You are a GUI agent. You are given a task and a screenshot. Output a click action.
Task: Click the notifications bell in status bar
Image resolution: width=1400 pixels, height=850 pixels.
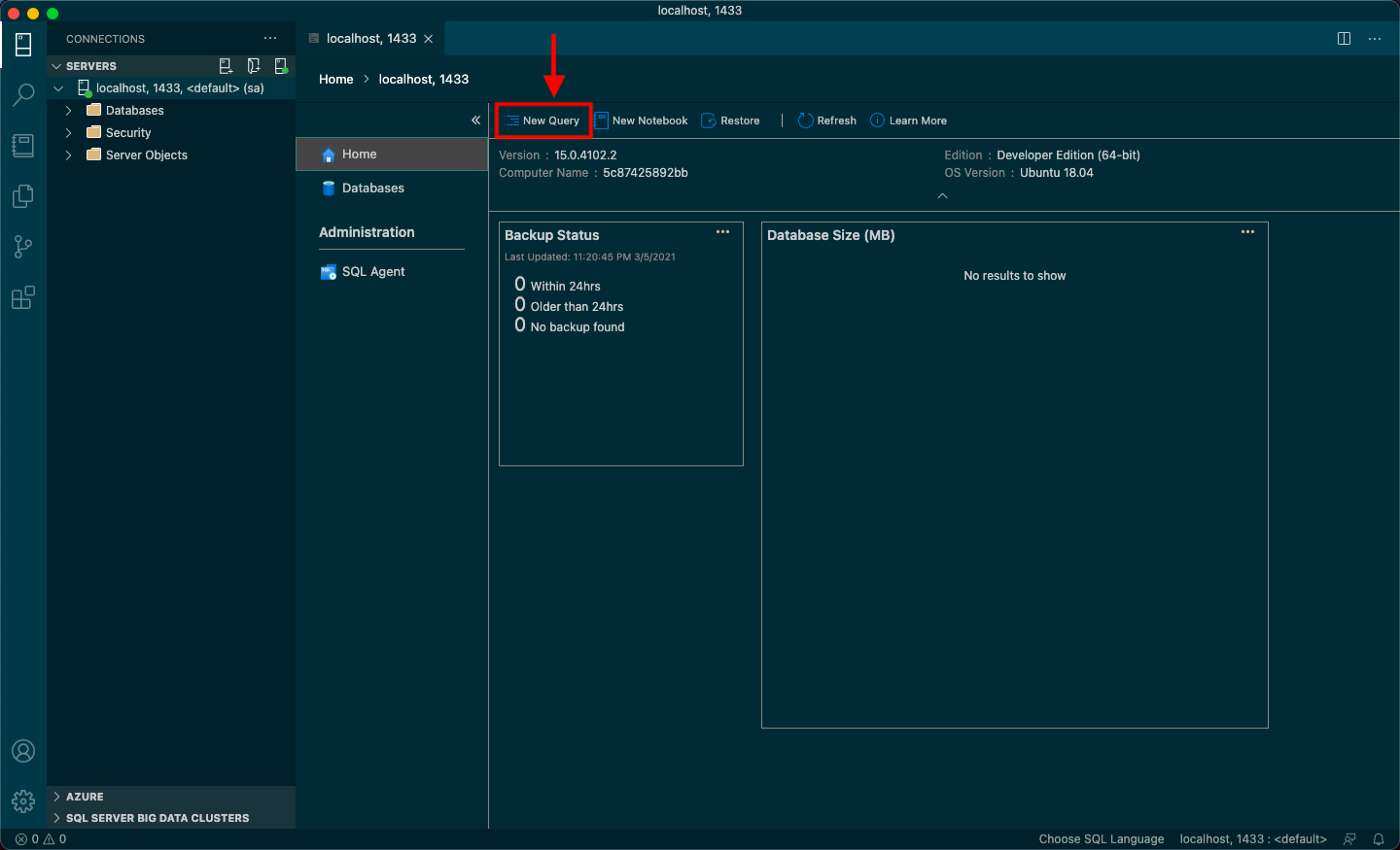coord(1379,839)
